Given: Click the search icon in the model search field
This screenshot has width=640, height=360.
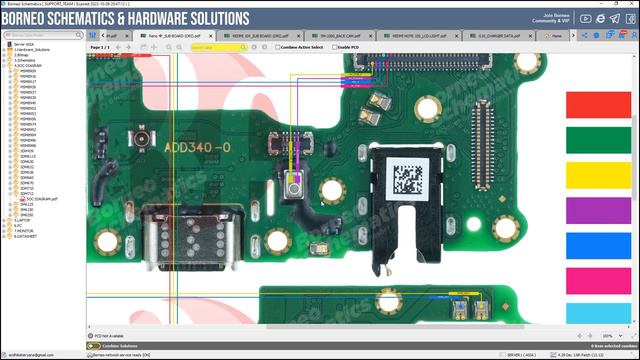Looking at the screenshot, I should coord(79,35).
